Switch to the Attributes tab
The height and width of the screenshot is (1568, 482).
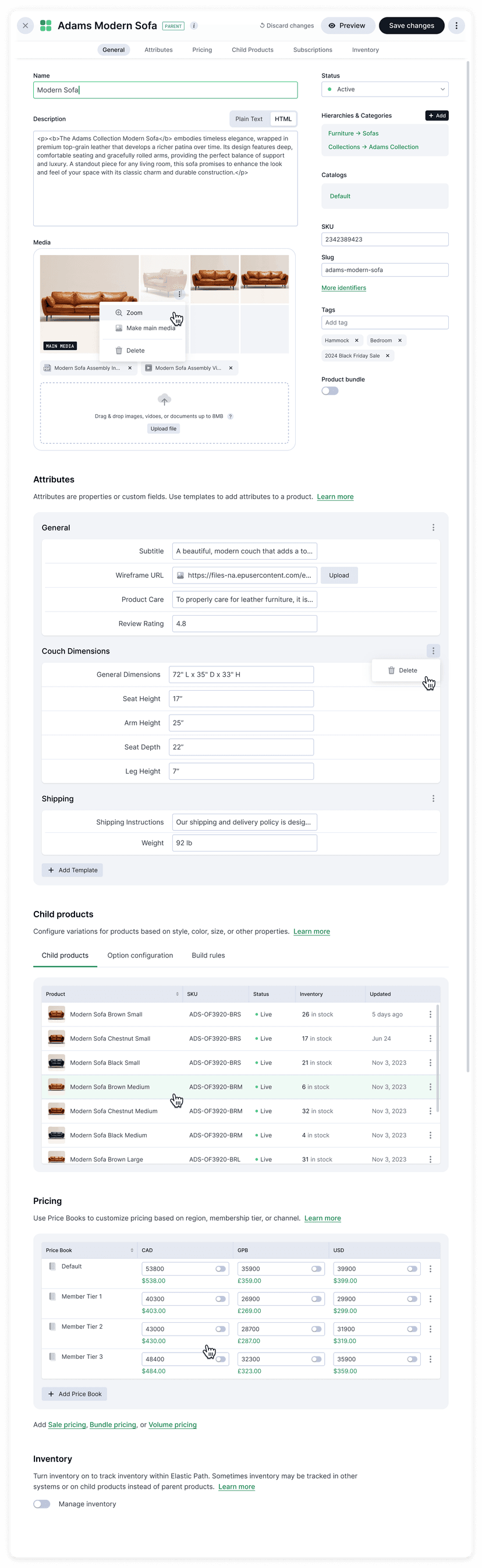coord(158,50)
